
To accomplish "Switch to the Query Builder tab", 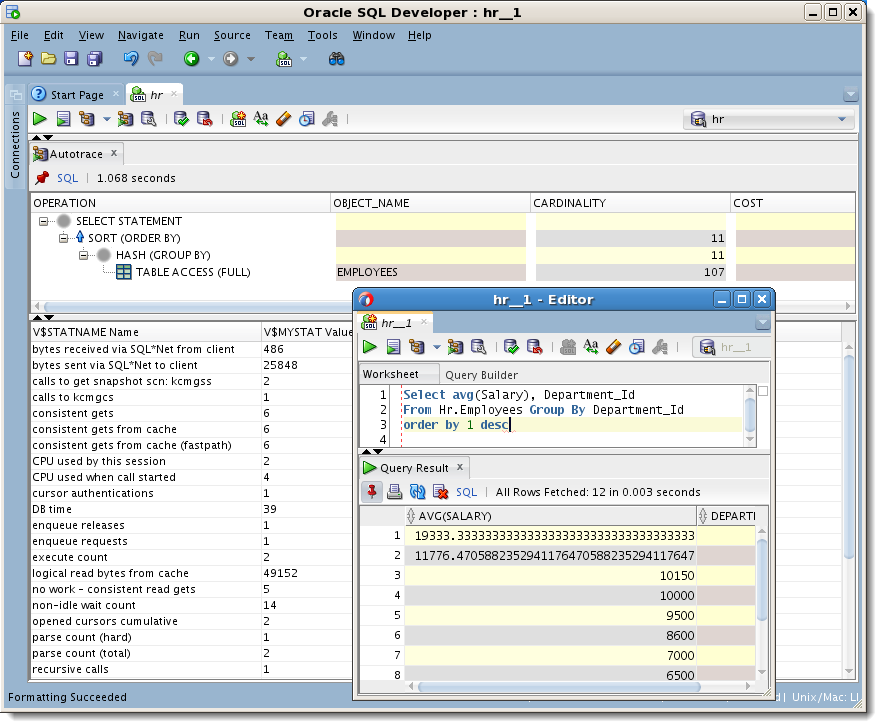I will click(481, 375).
